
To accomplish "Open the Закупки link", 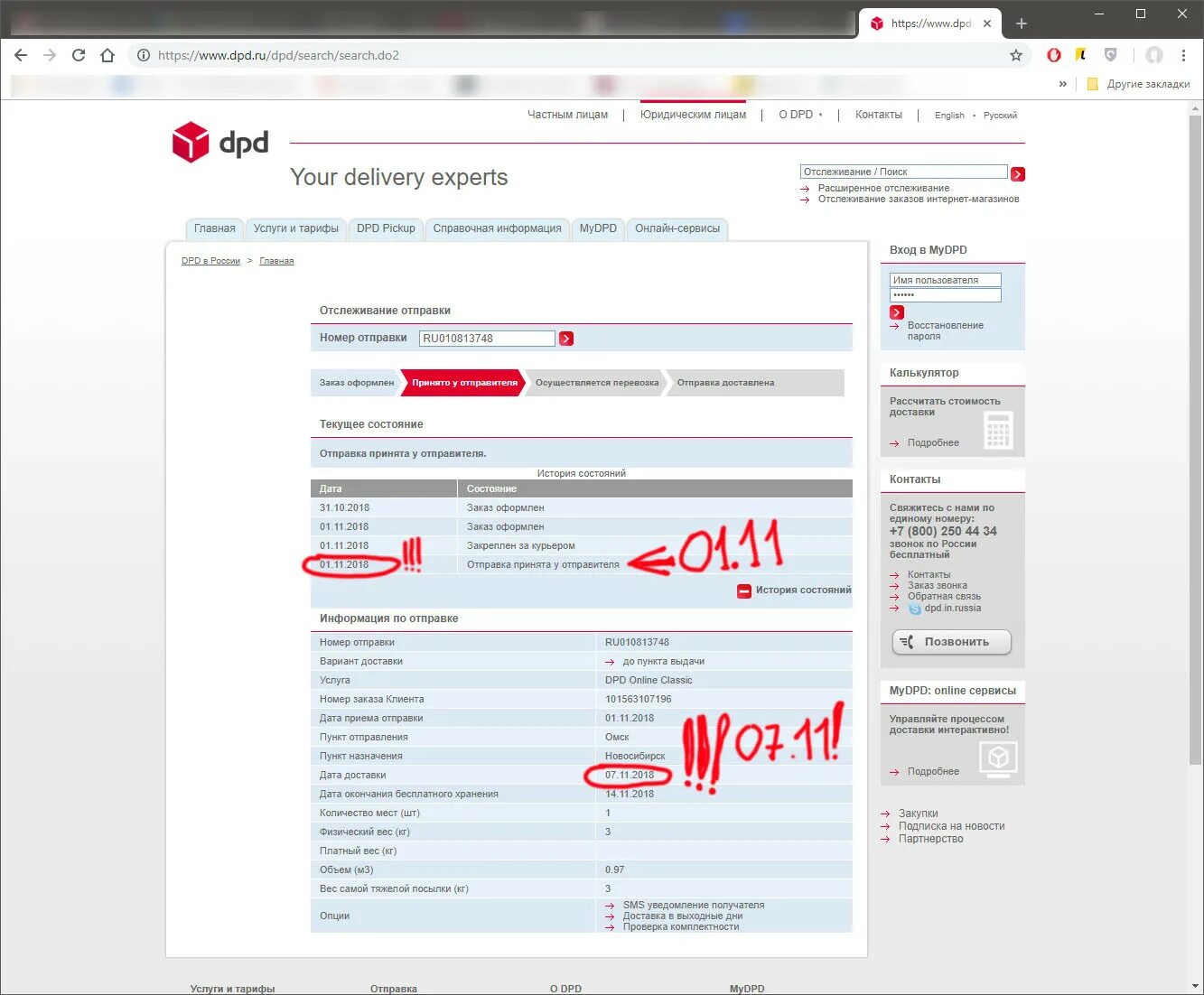I will click(918, 814).
